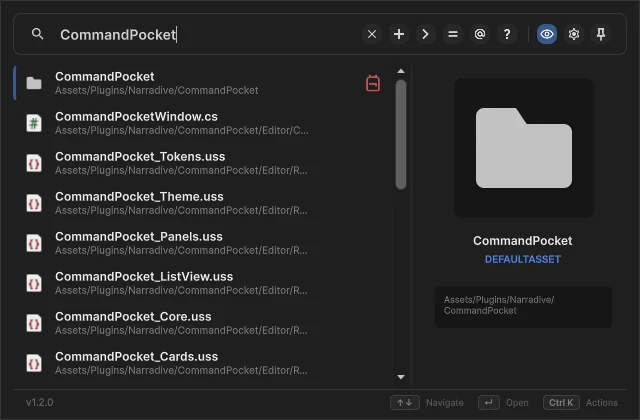
Task: Click the search magnifier icon
Action: coord(38,34)
